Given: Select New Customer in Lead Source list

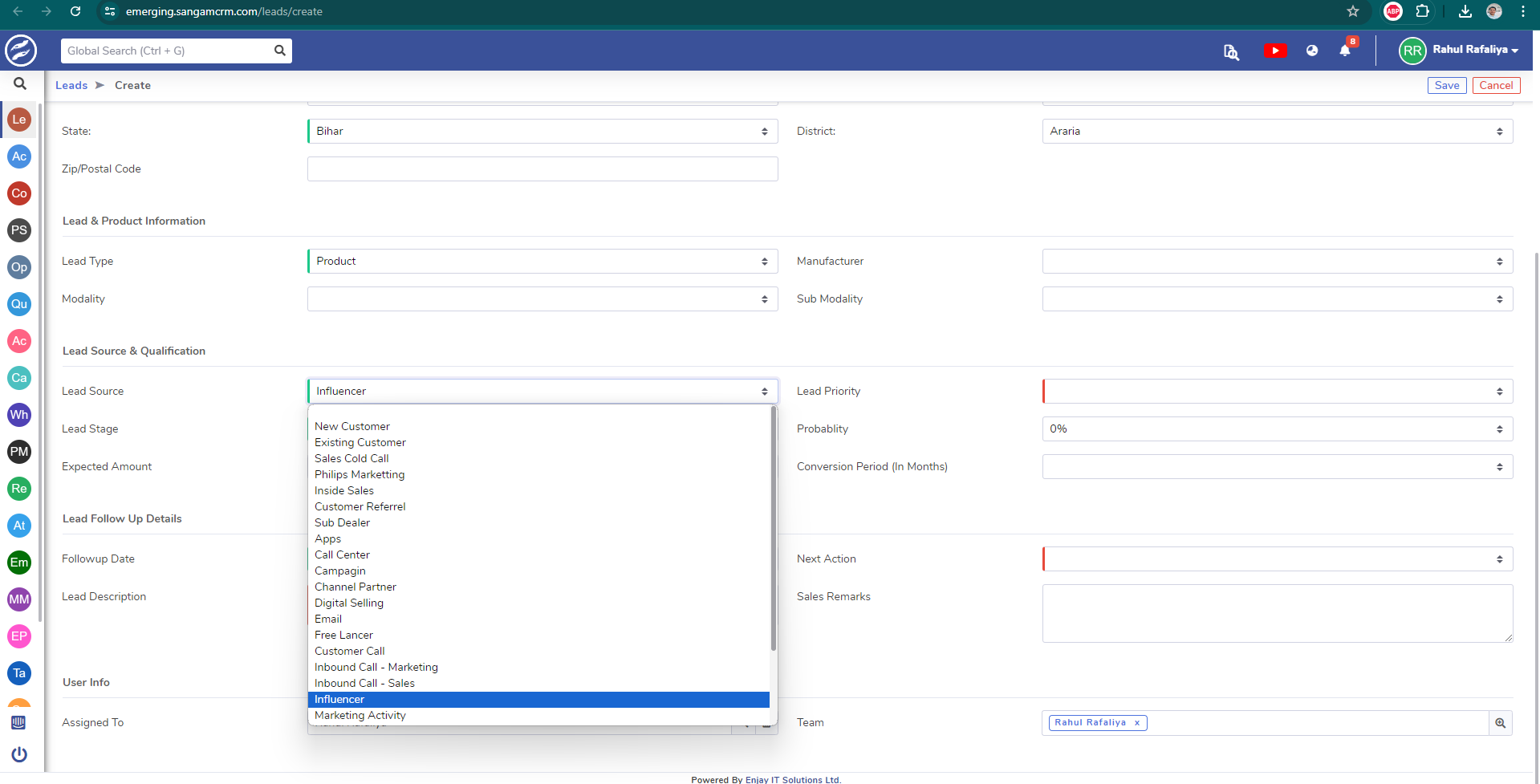Looking at the screenshot, I should pos(538,426).
